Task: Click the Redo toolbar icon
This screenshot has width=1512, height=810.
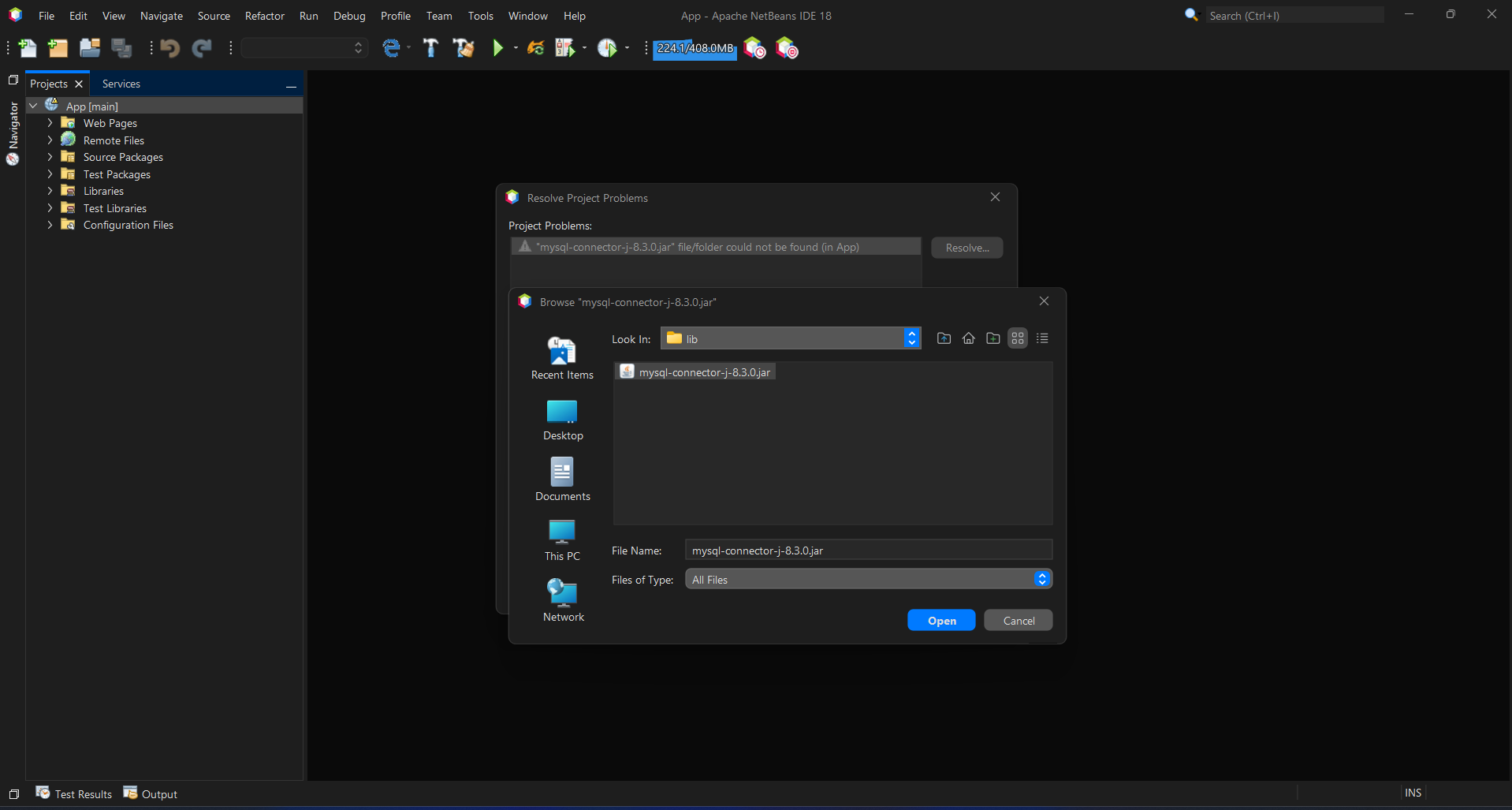Action: pyautogui.click(x=202, y=48)
